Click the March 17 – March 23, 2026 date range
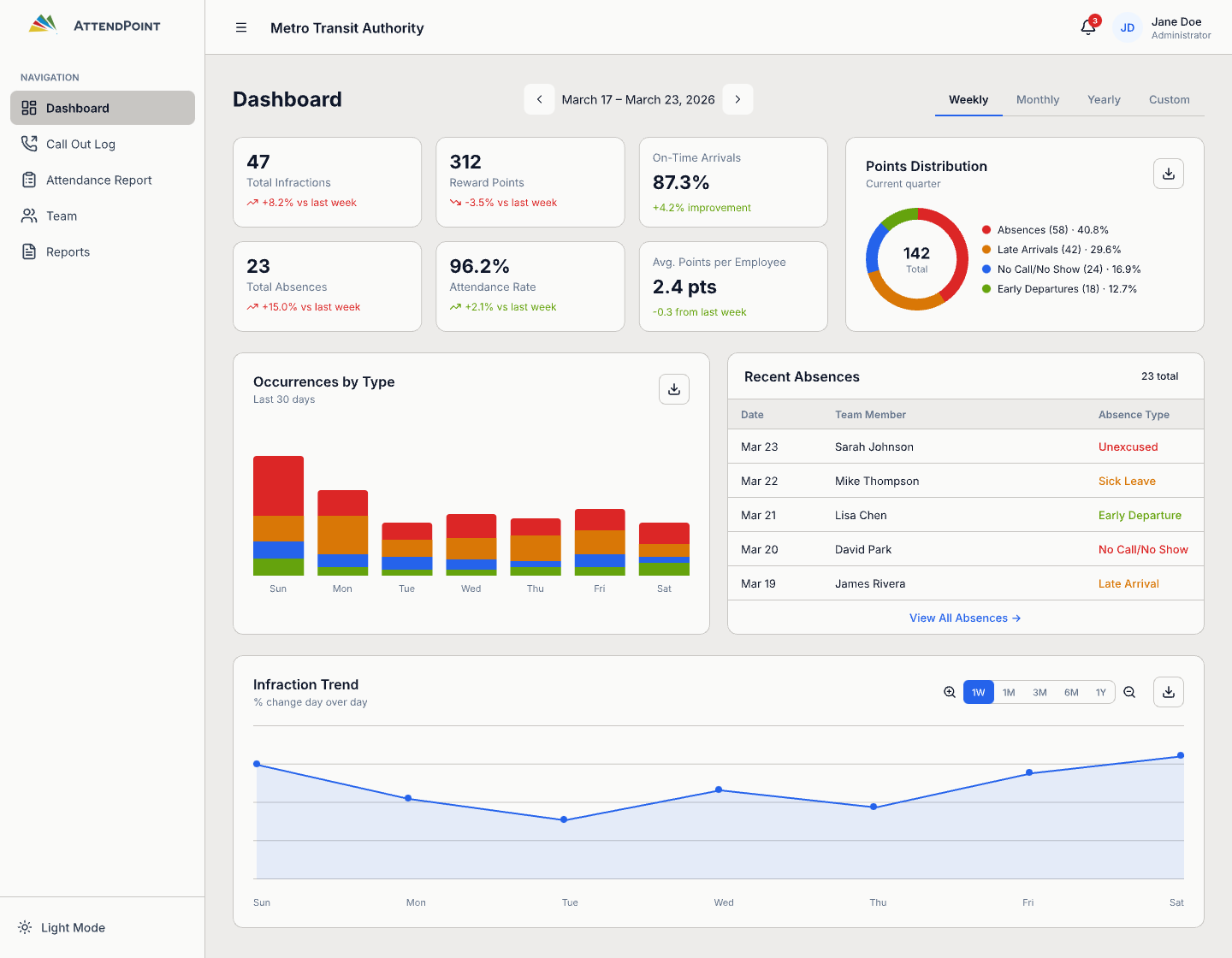 [x=638, y=99]
